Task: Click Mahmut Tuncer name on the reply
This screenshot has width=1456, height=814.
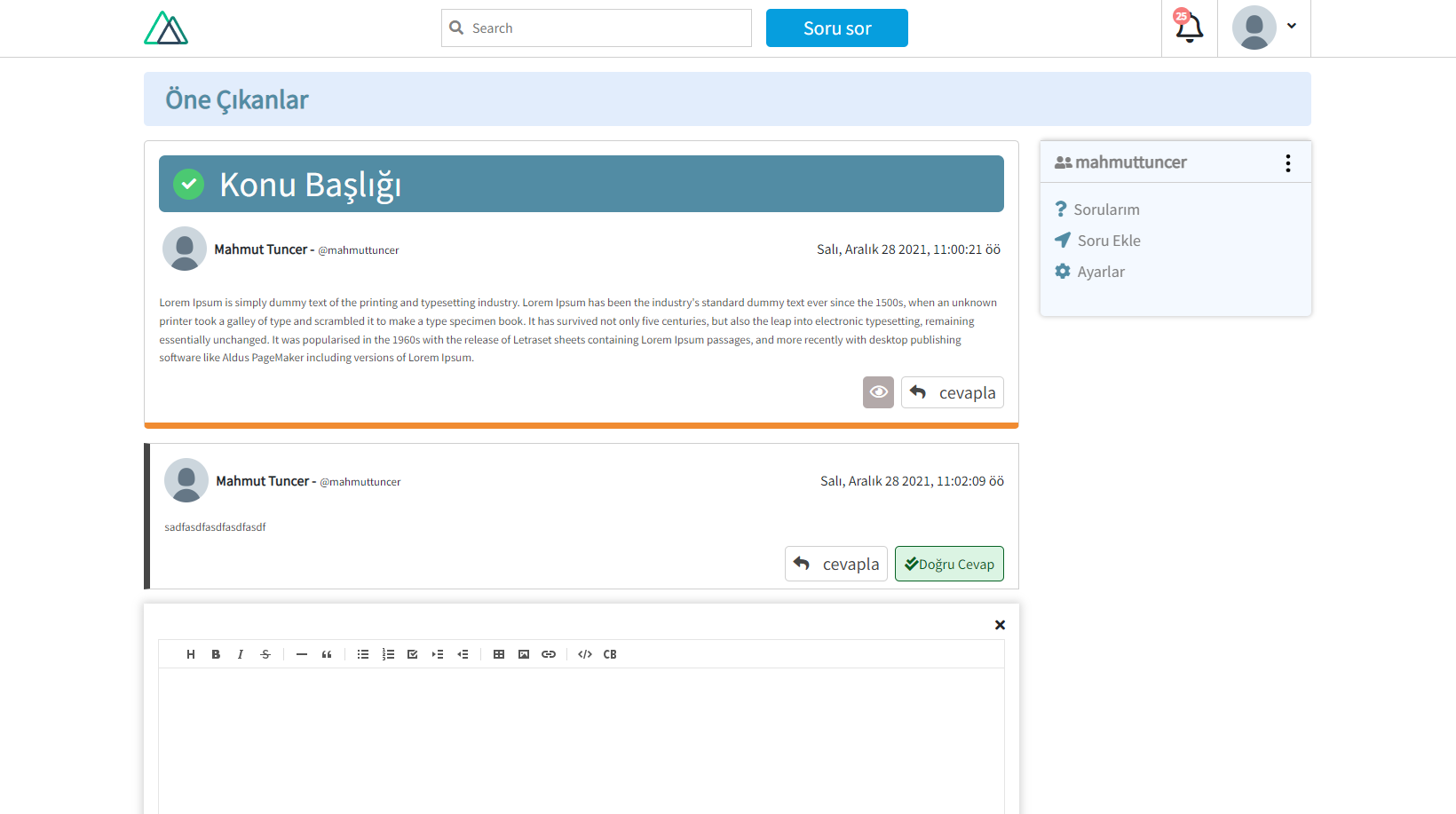Action: click(263, 481)
